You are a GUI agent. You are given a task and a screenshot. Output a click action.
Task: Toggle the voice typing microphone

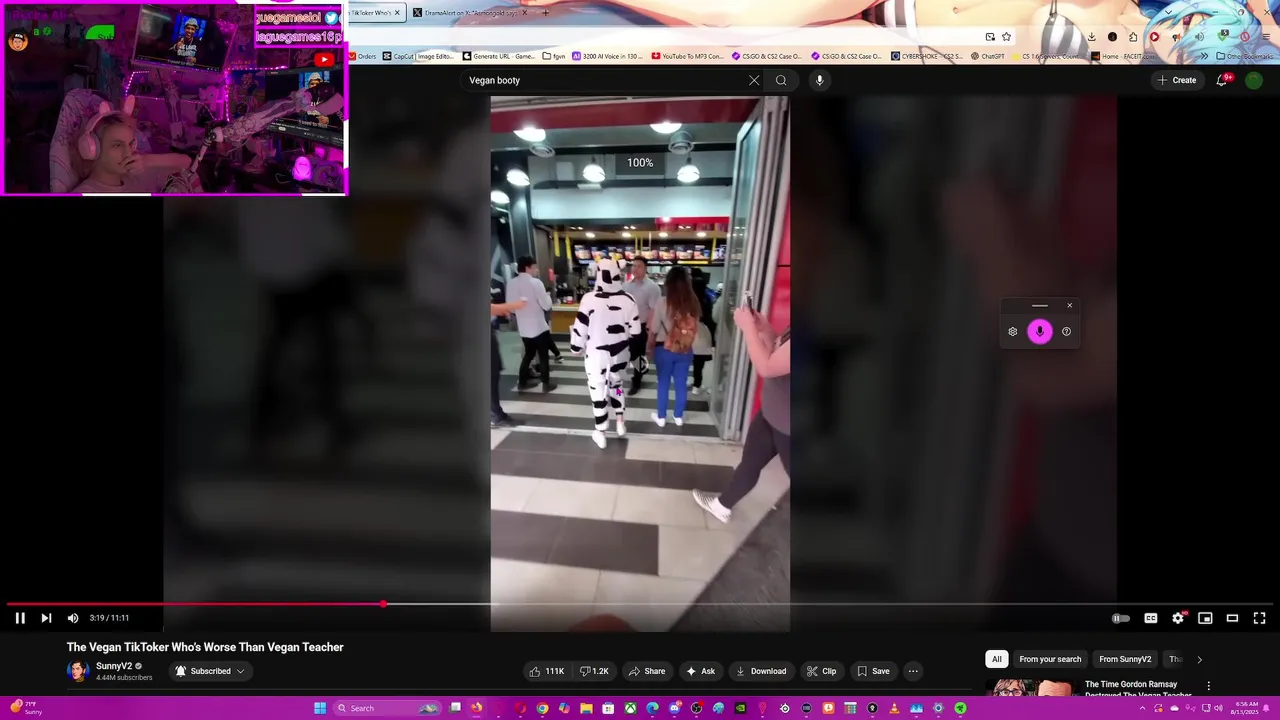click(1040, 332)
